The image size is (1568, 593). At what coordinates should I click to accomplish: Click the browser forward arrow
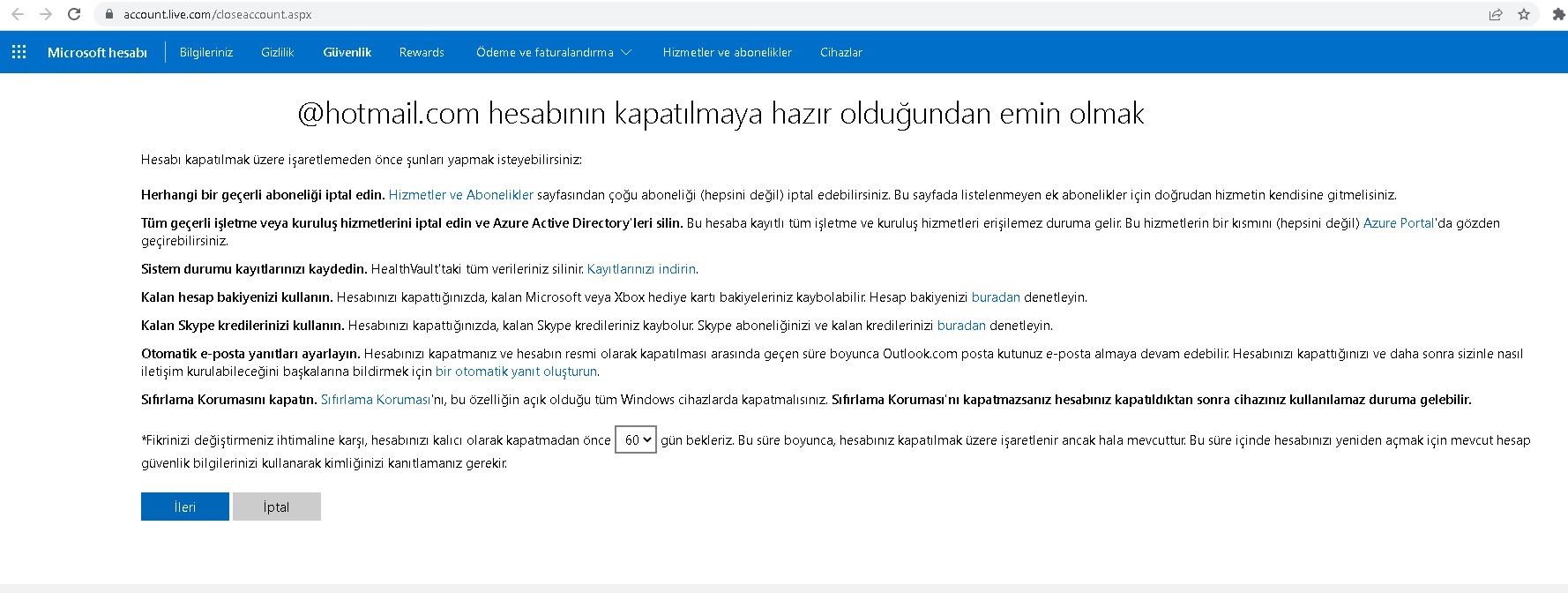pyautogui.click(x=46, y=14)
